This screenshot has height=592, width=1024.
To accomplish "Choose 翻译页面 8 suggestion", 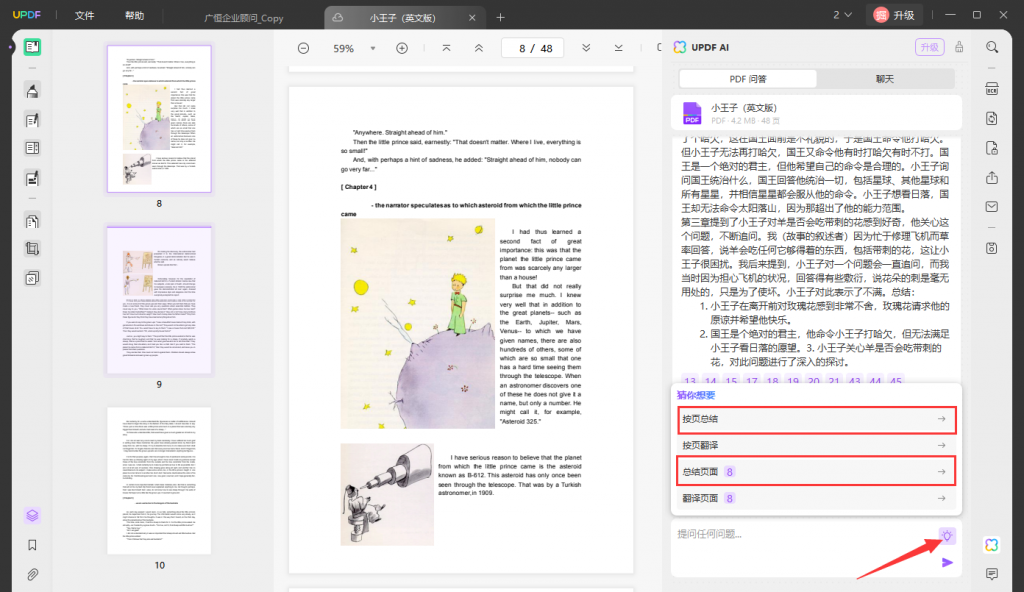I will pos(816,499).
